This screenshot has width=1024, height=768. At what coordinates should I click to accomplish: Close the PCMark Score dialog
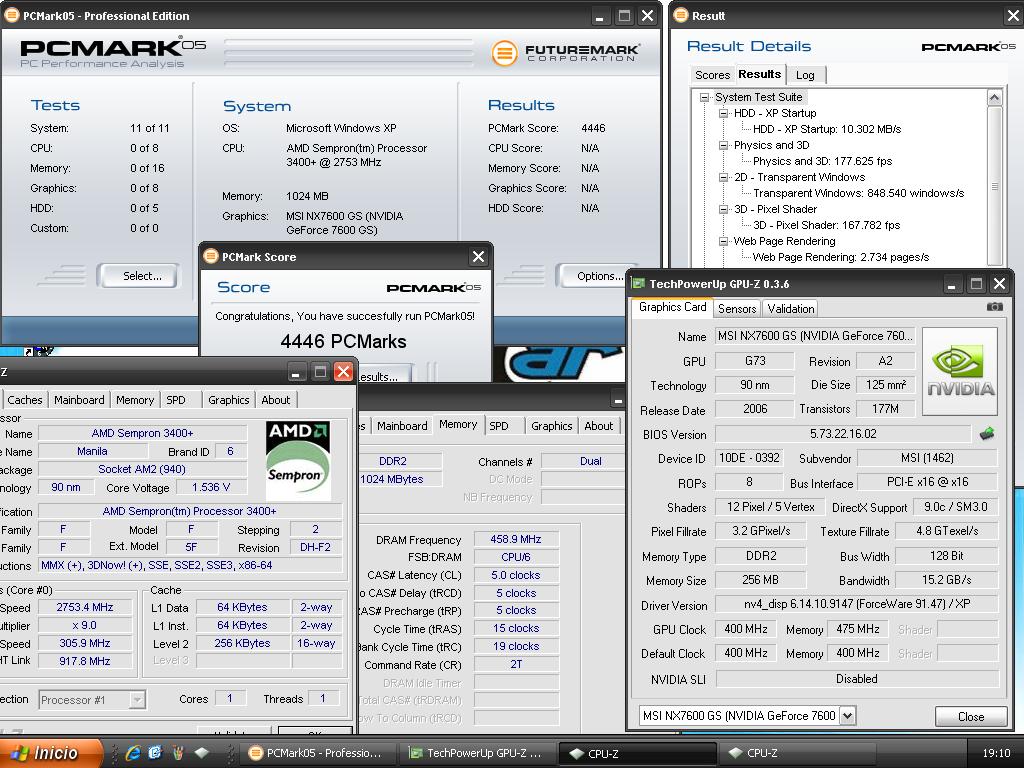click(x=478, y=257)
